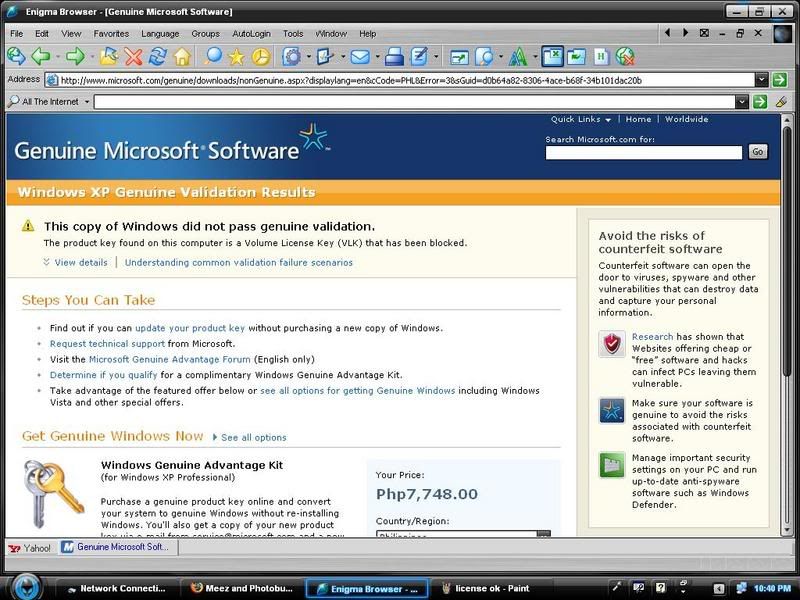Click the blue Refresh arrows icon

(x=158, y=57)
